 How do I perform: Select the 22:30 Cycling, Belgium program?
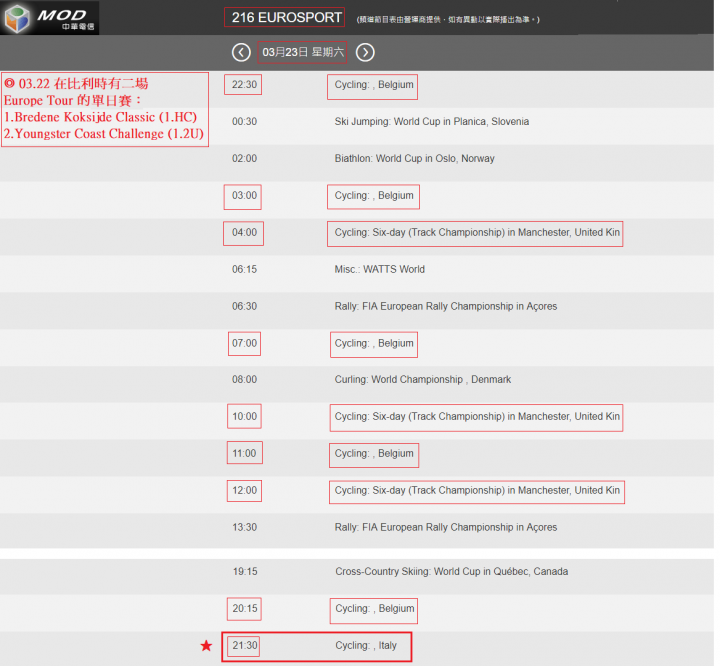click(x=374, y=85)
